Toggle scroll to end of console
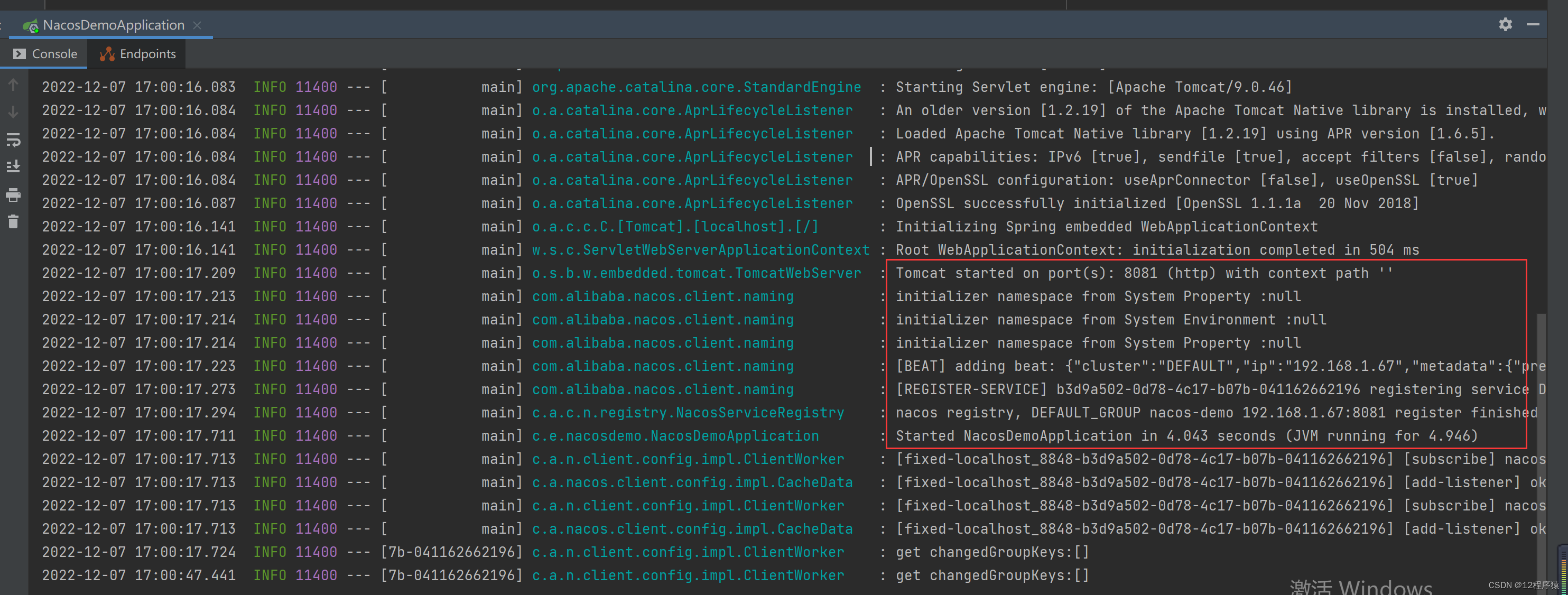 click(13, 166)
